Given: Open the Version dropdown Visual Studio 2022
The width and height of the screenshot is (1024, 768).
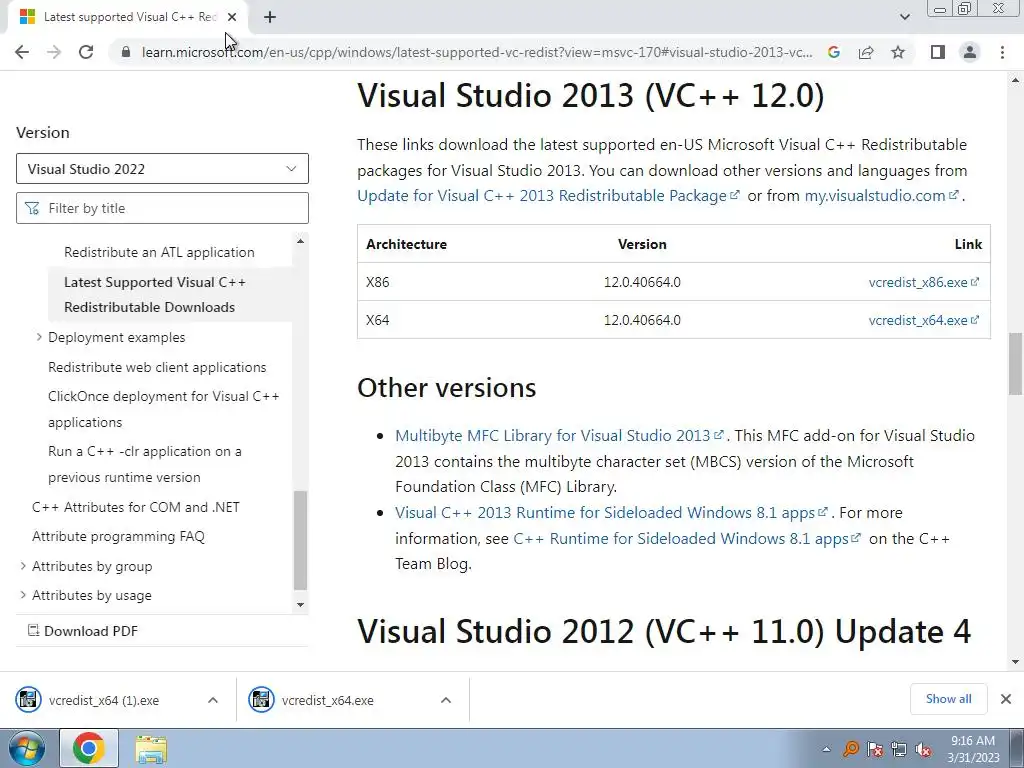Looking at the screenshot, I should [x=162, y=169].
